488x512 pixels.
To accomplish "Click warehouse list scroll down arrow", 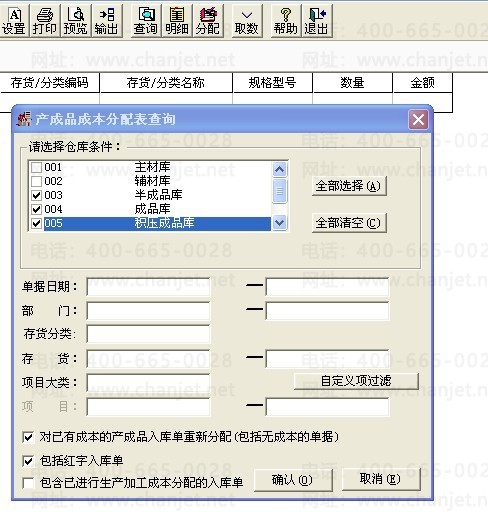I will (x=279, y=223).
